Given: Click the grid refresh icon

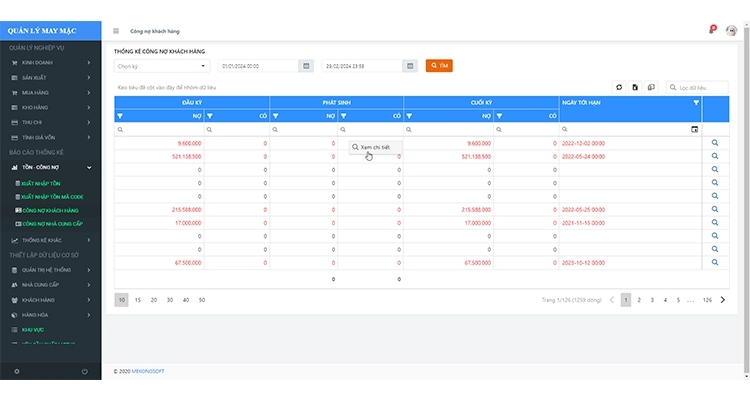Looking at the screenshot, I should click(619, 87).
